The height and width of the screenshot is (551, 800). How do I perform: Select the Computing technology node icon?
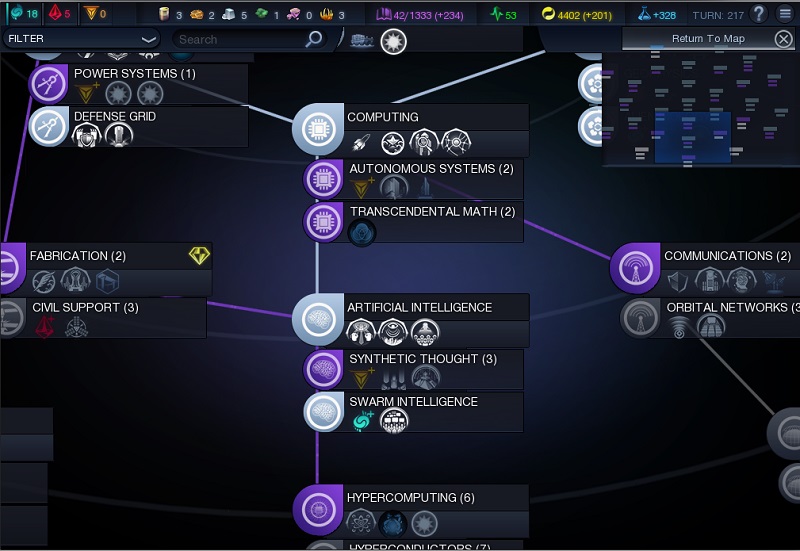coord(318,130)
